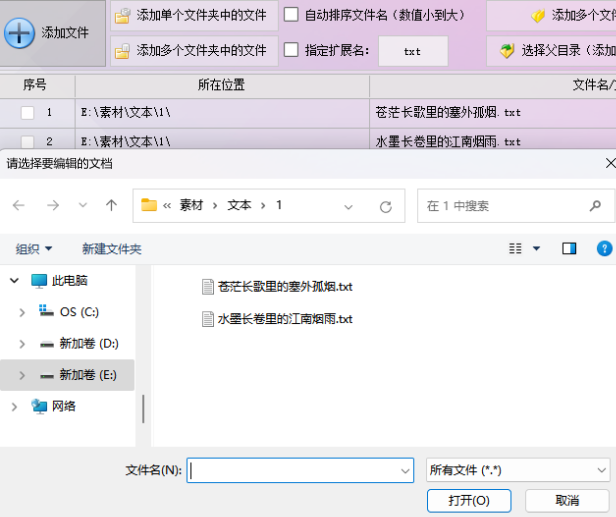Screen dimensions: 616x517
Task: Click the icon of 水墨长卷里的江南烟雨.txt
Action: click(x=207, y=319)
